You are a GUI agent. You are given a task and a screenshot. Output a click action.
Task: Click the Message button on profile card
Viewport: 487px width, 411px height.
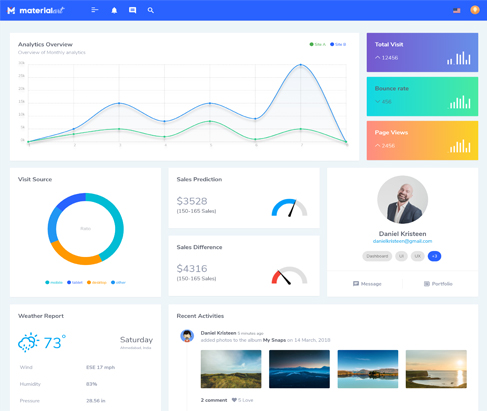pyautogui.click(x=367, y=284)
